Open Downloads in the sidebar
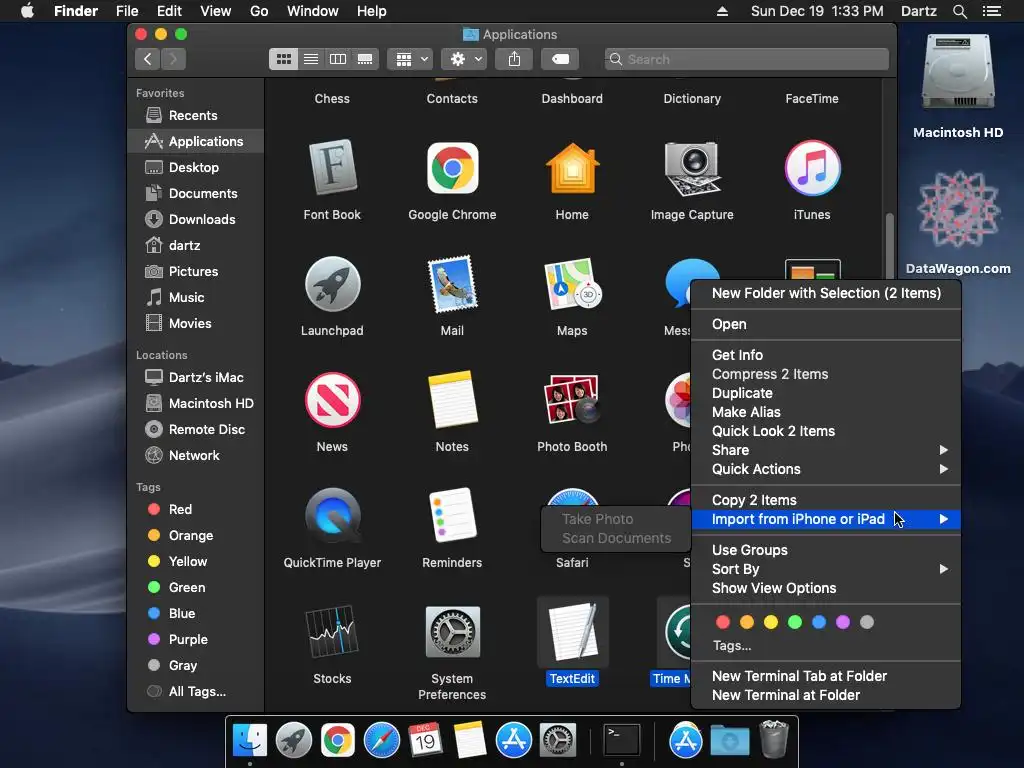Screen dimensions: 1024x768 click(196, 219)
